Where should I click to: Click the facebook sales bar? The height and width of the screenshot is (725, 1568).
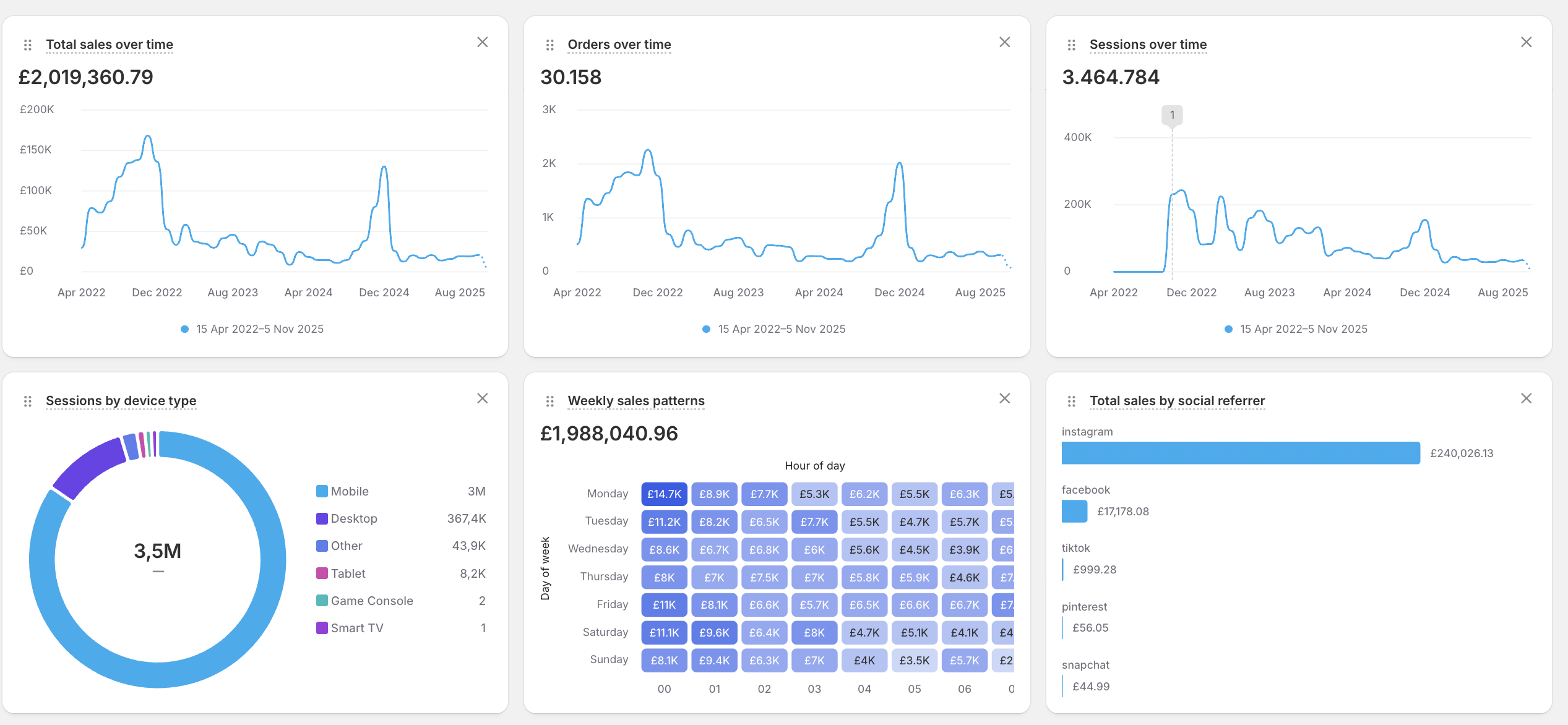tap(1074, 511)
